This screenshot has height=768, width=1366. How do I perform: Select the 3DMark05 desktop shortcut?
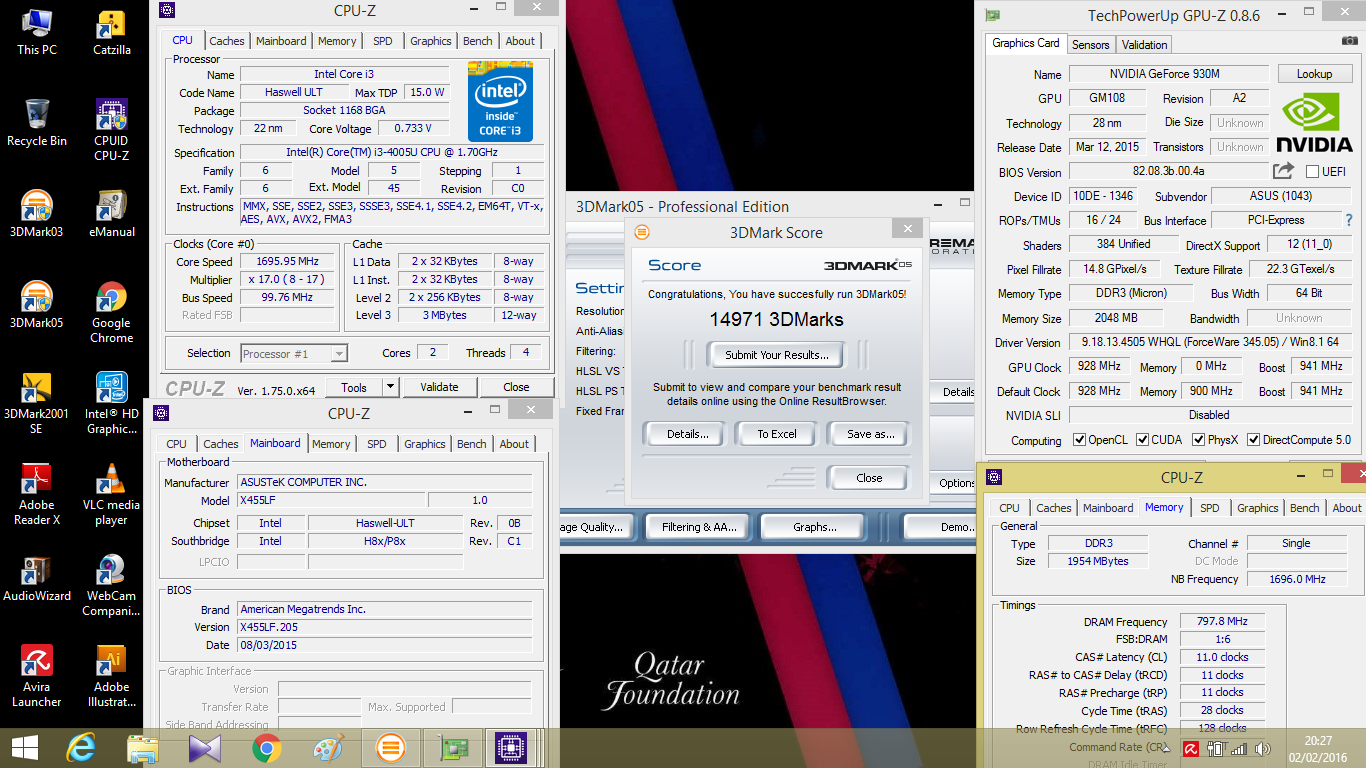pos(37,305)
